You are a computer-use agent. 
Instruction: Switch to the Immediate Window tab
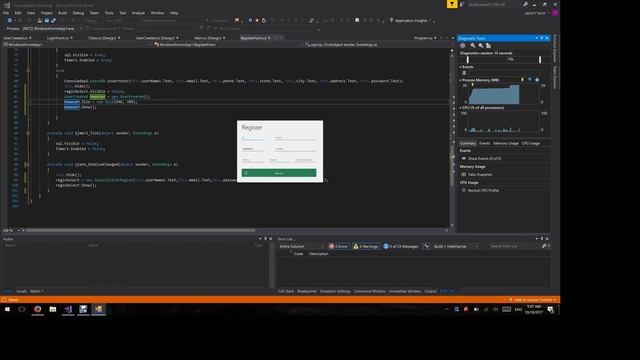click(x=405, y=291)
